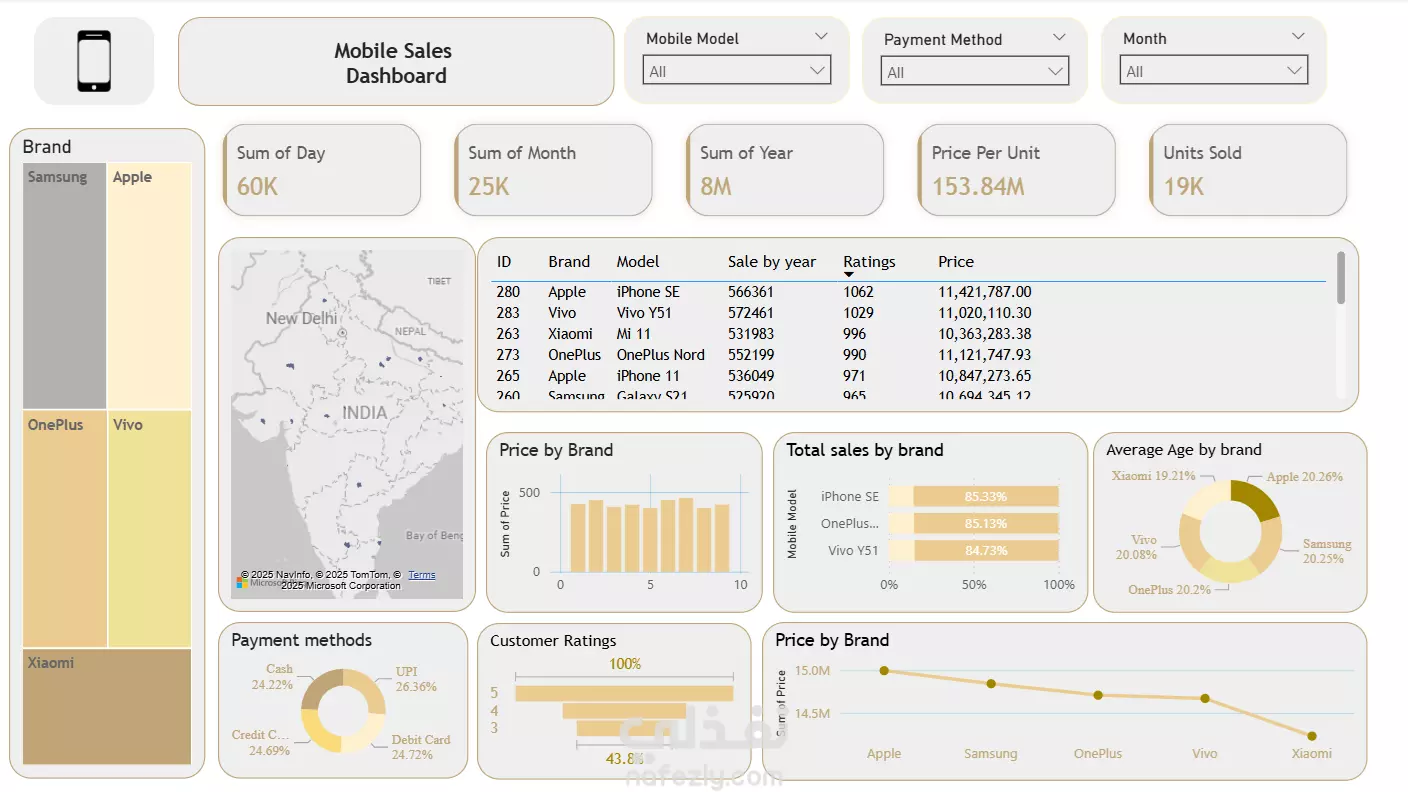The height and width of the screenshot is (792, 1408).
Task: Sort table by Sale by year header
Action: 771,262
